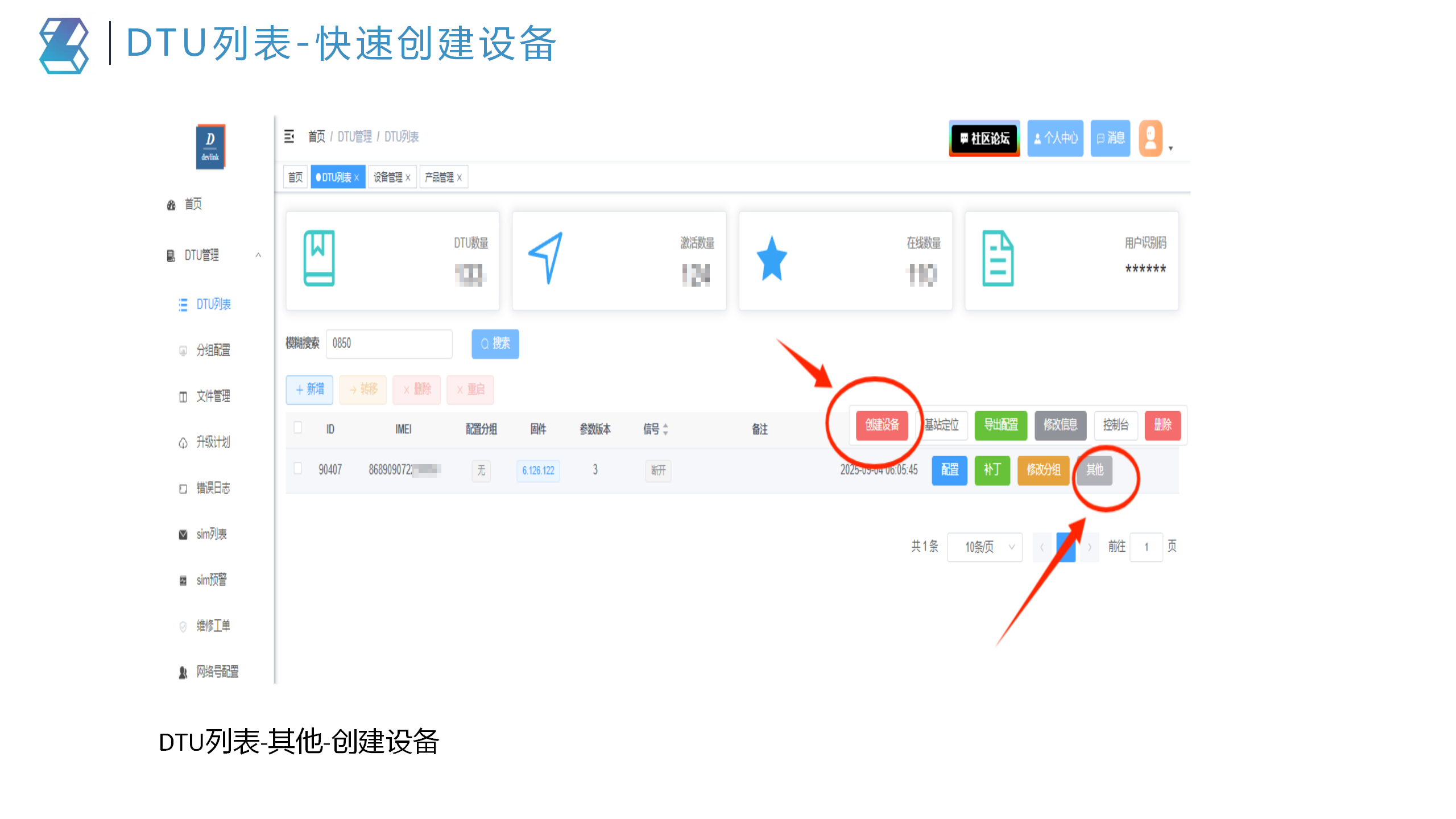Open the 10条/页 page size dropdown
The height and width of the screenshot is (819, 1456).
click(985, 547)
